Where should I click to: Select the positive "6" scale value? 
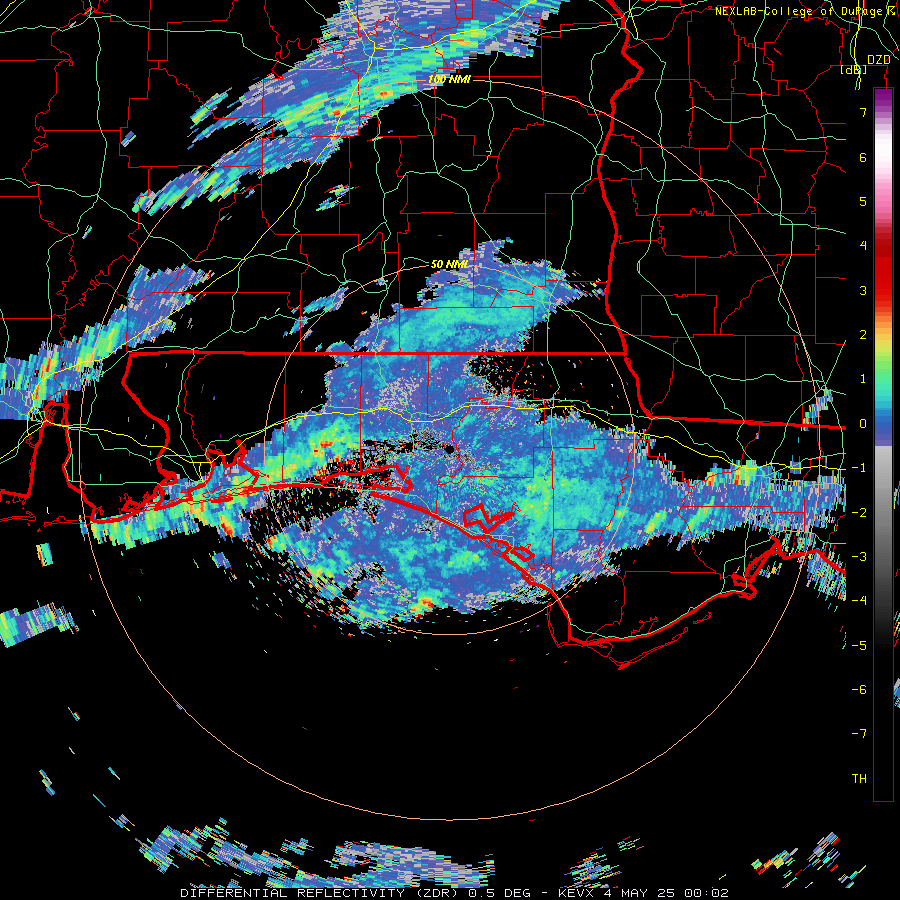pyautogui.click(x=863, y=157)
